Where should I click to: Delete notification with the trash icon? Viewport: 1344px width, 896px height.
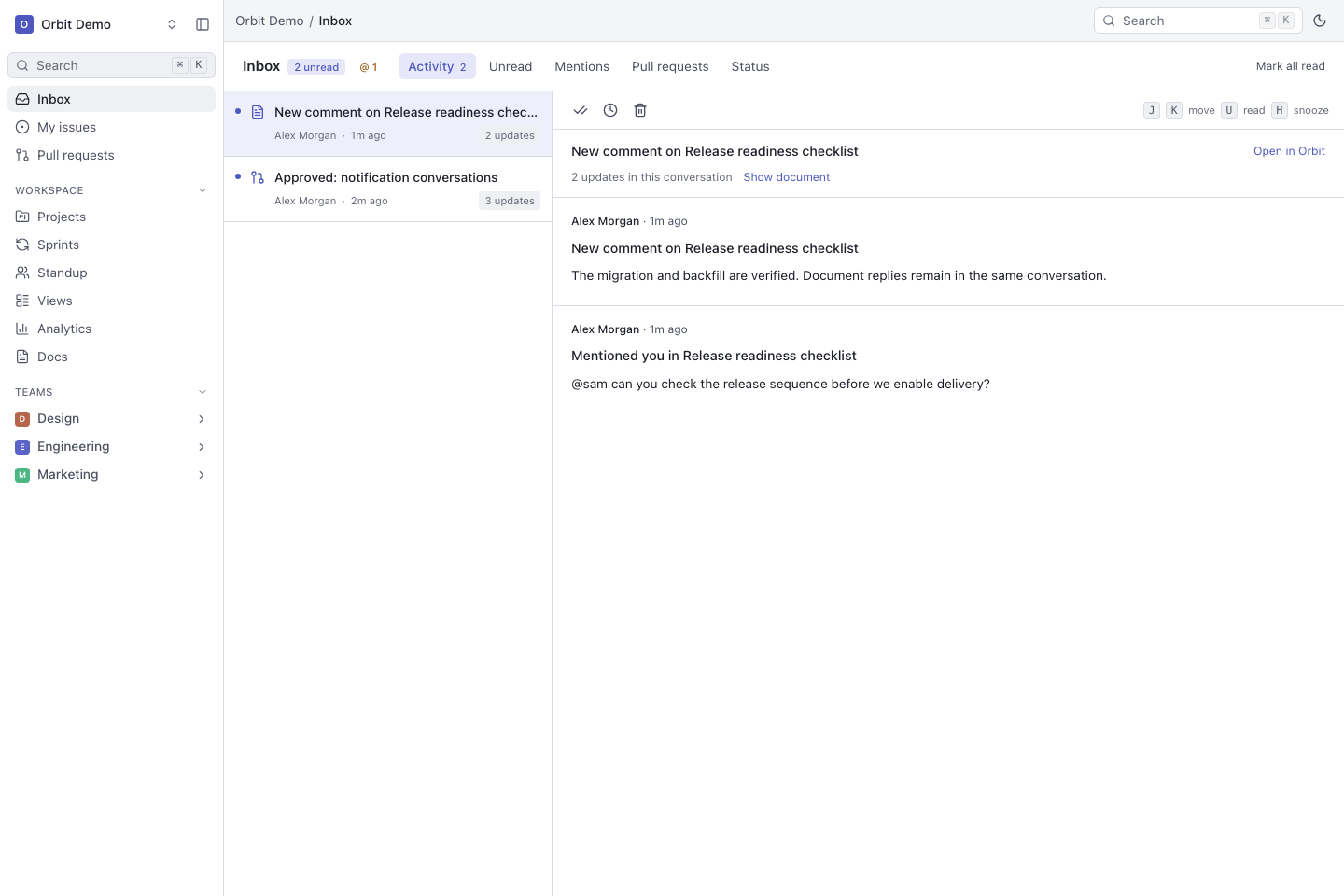pos(640,110)
